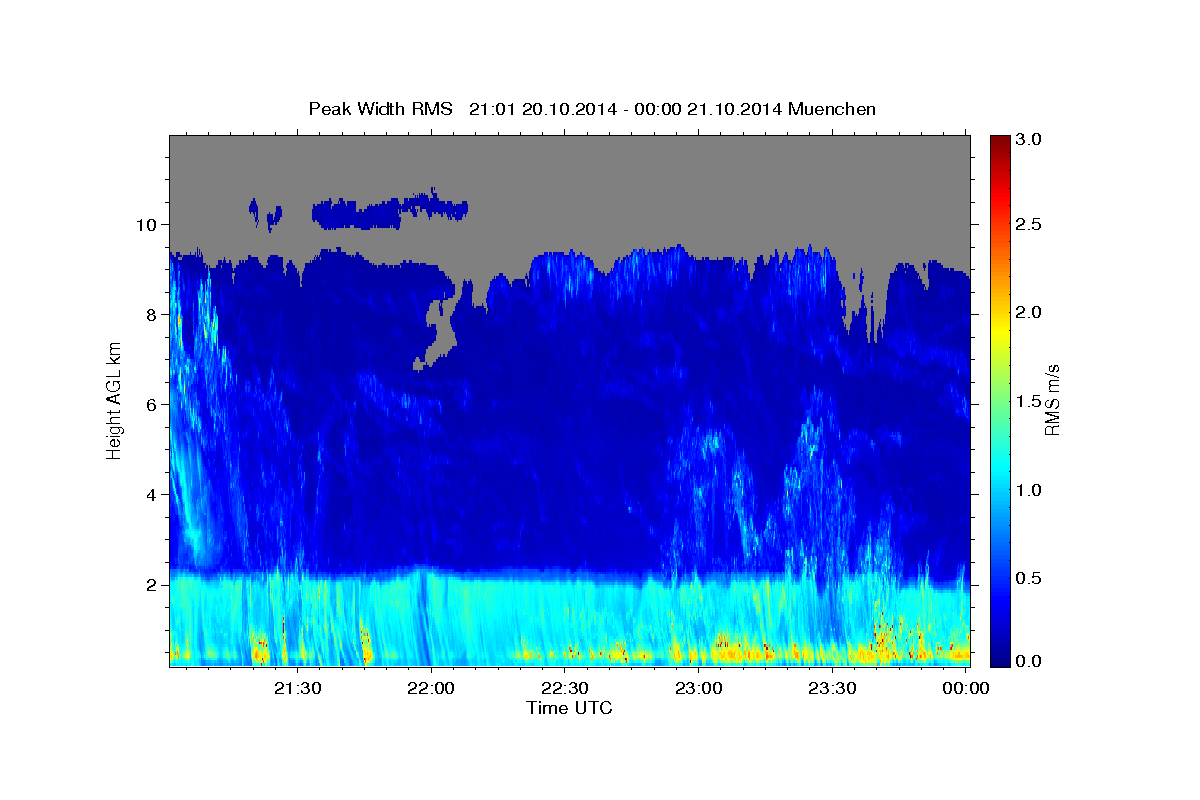Click the 'Muenchen' location in title
This screenshot has width=1200, height=800.
point(832,108)
